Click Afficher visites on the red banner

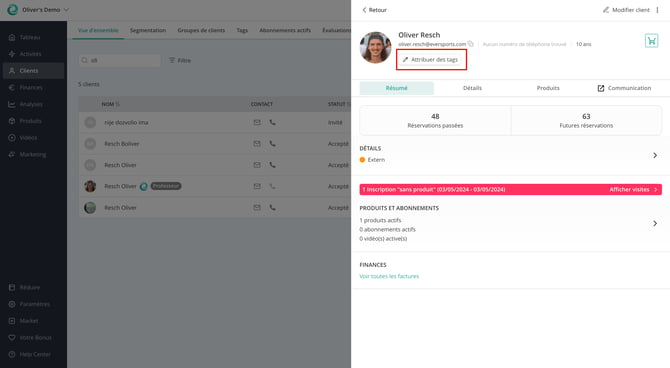pos(633,189)
